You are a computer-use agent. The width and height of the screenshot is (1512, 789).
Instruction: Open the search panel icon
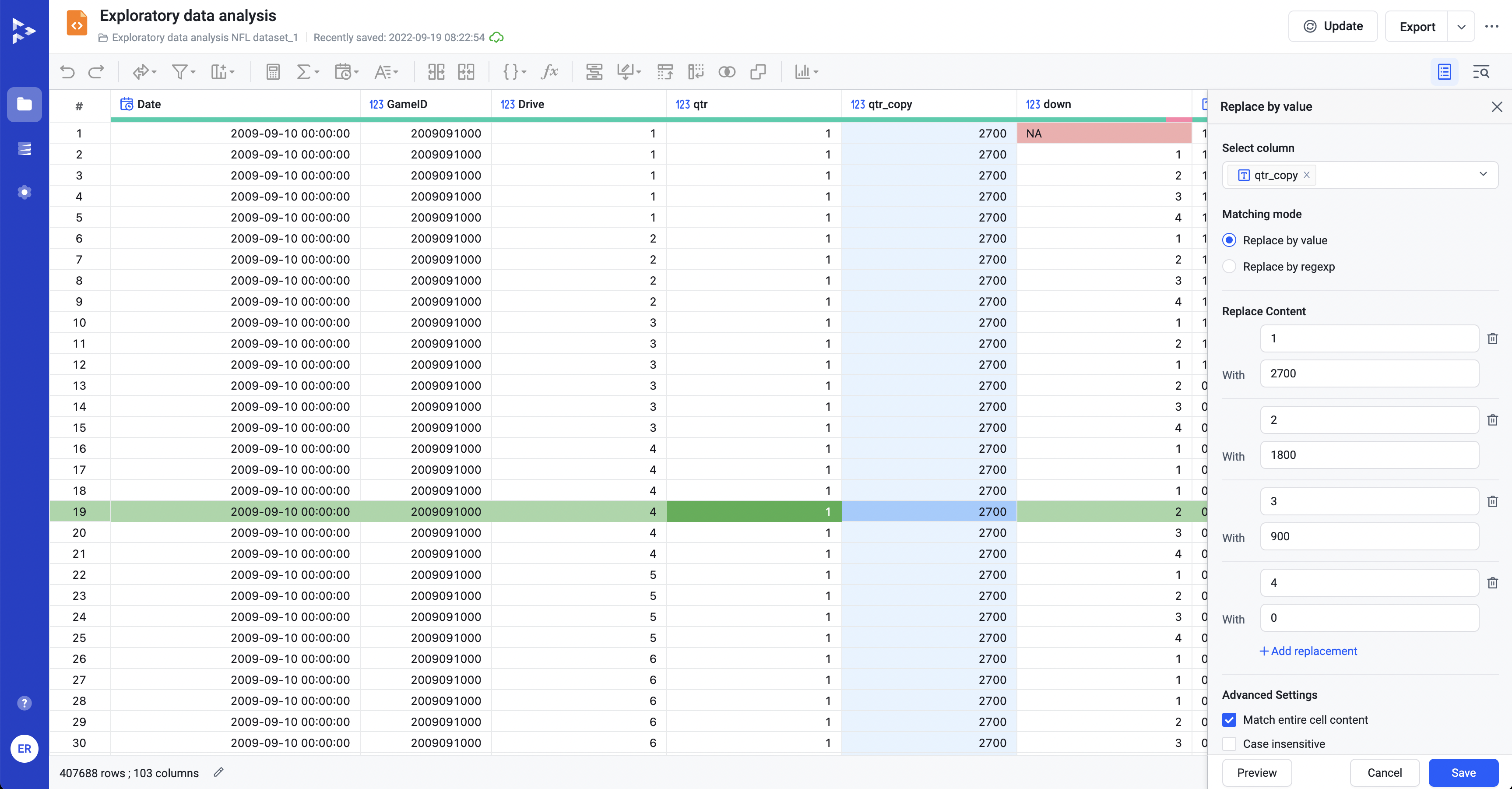tap(1481, 72)
